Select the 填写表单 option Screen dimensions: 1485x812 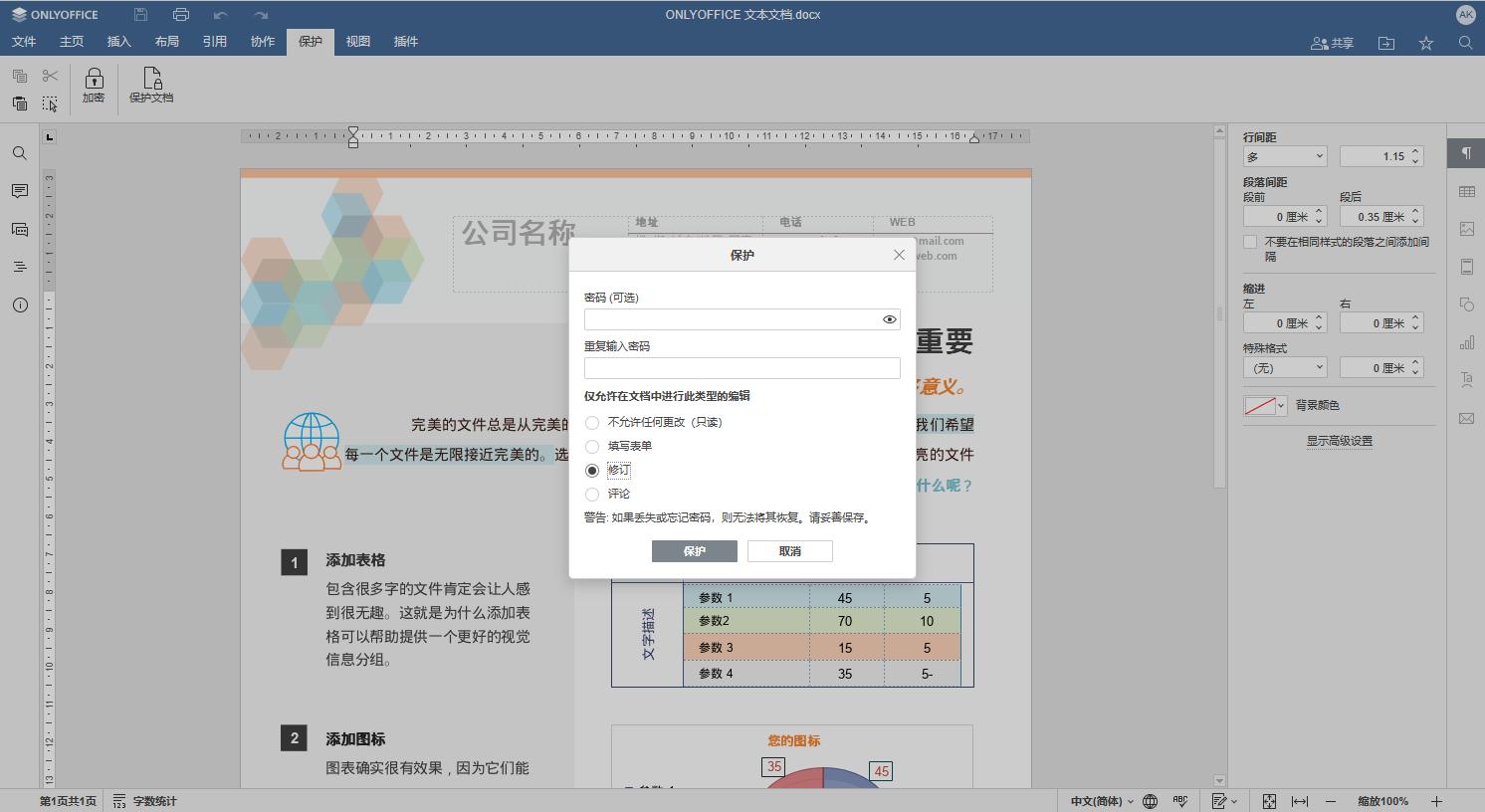[592, 446]
